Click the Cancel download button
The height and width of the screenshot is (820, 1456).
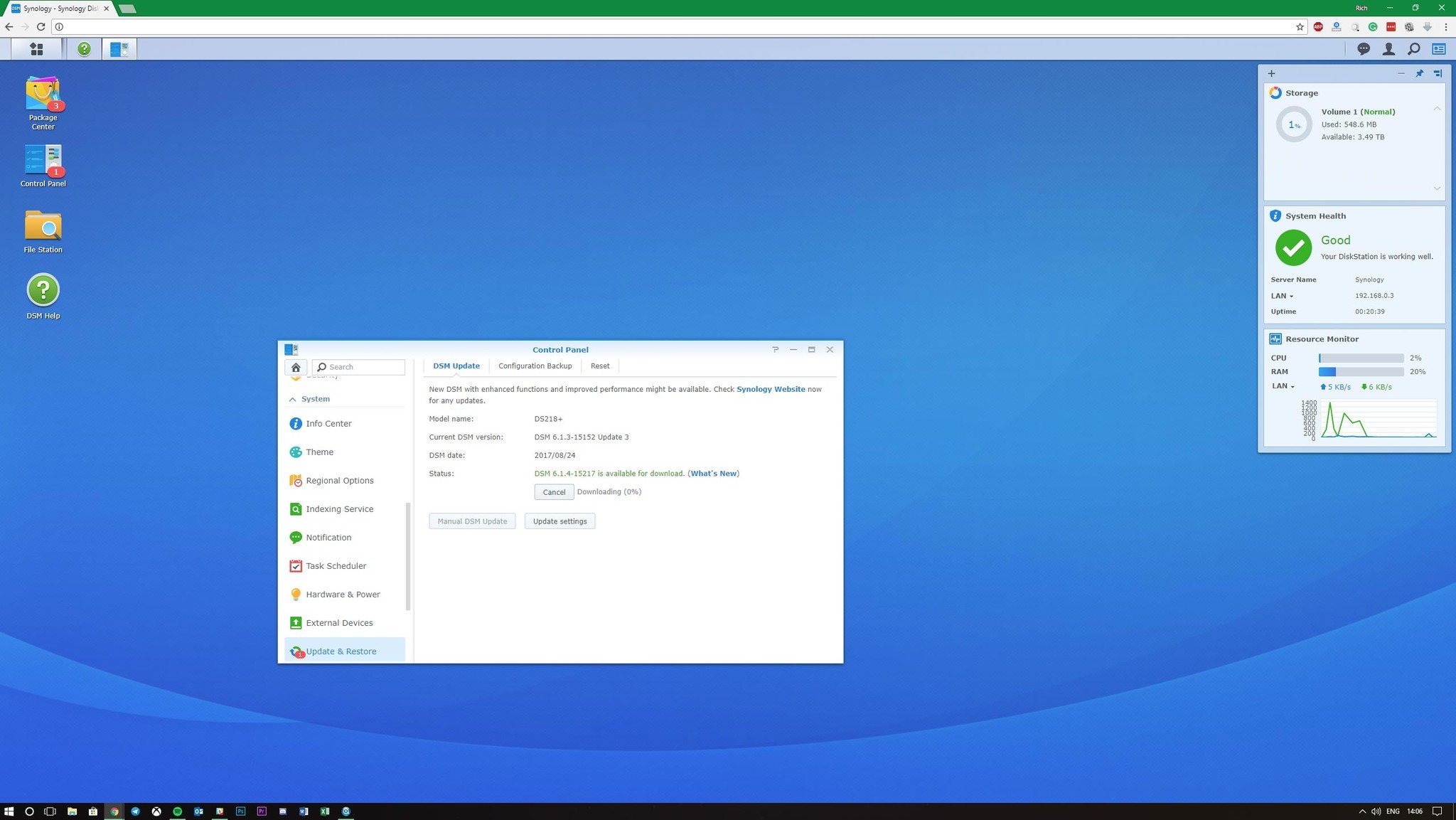553,491
